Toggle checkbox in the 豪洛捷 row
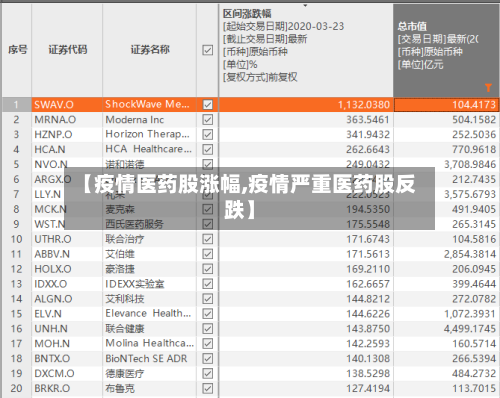The width and height of the screenshot is (500, 398). [208, 269]
